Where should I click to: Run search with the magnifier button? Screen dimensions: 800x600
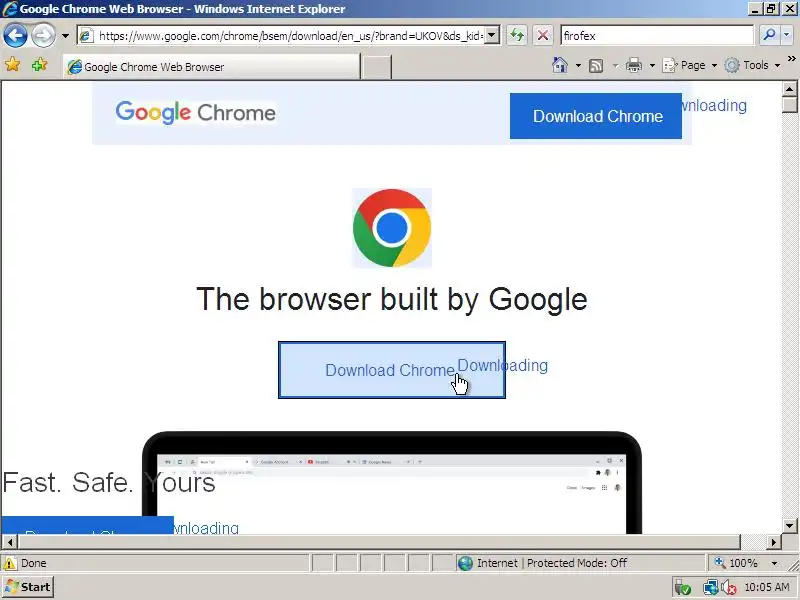(769, 35)
